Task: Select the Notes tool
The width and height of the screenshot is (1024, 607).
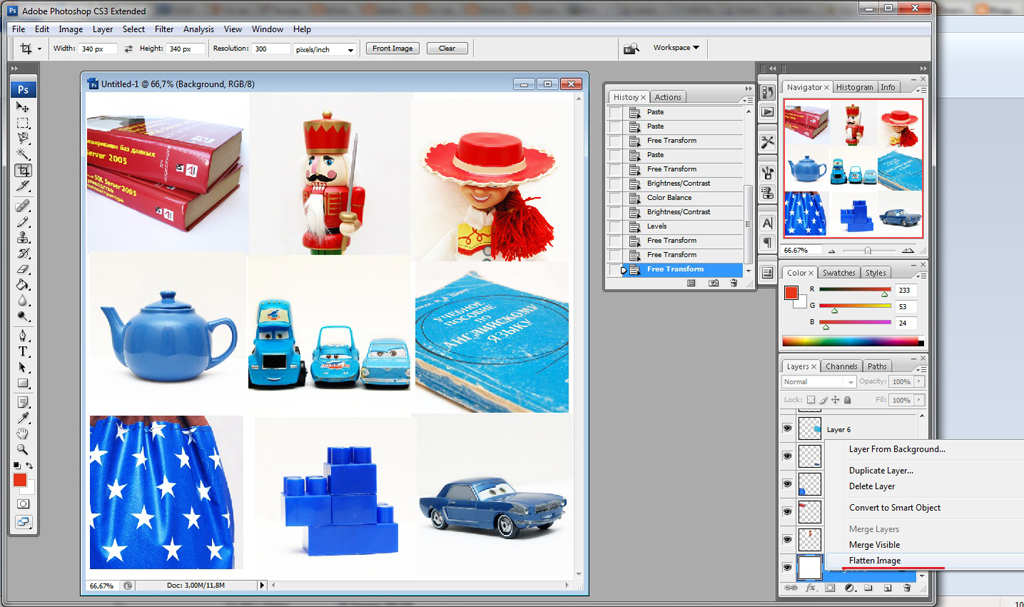Action: (23, 402)
